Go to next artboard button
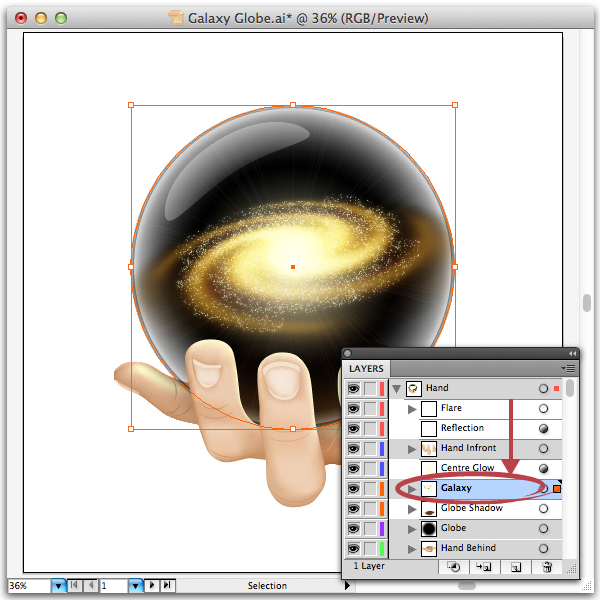Image resolution: width=600 pixels, height=600 pixels. coord(152,585)
